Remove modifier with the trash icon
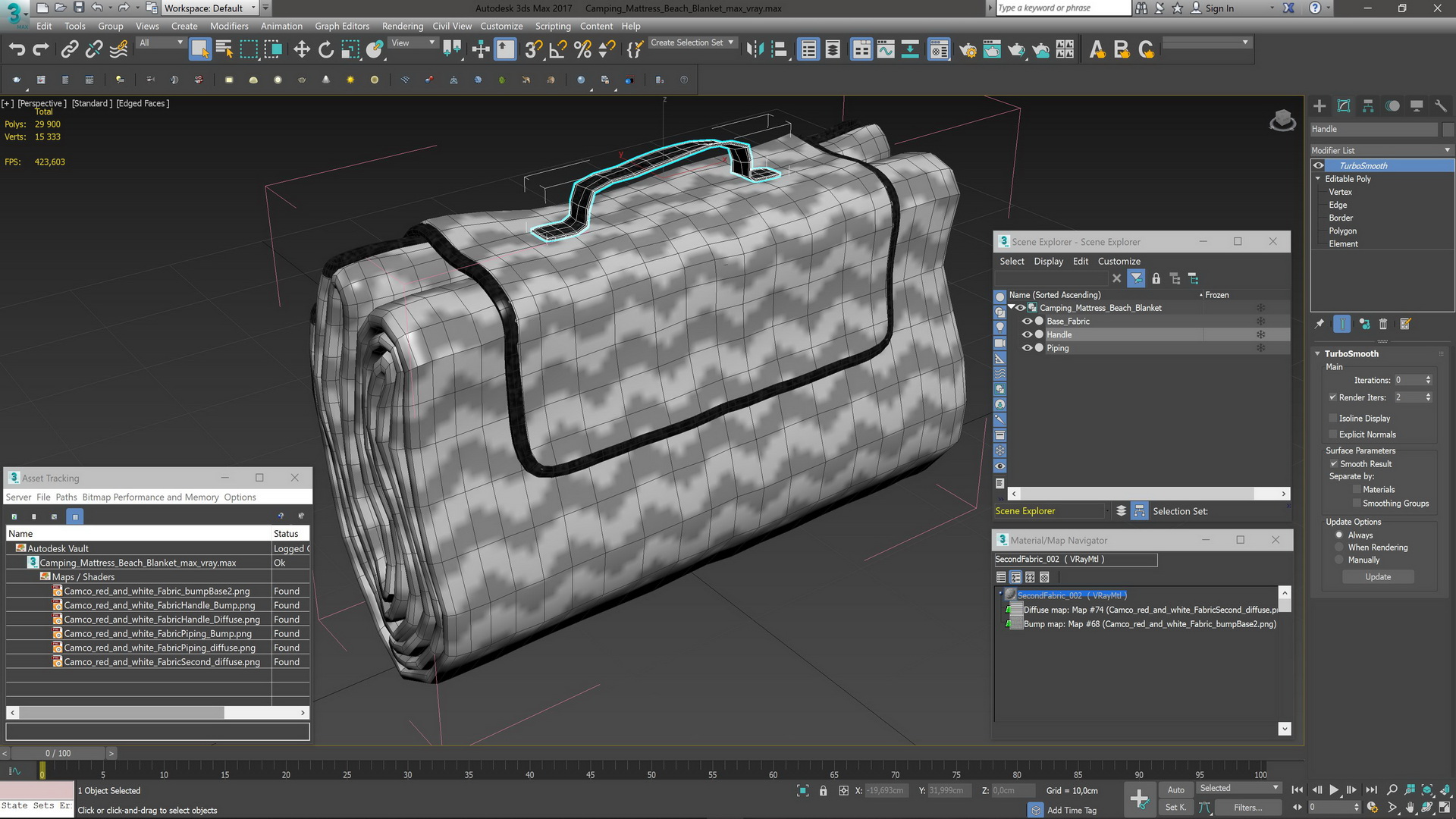Screen dimensions: 1456x819 pyautogui.click(x=1383, y=324)
